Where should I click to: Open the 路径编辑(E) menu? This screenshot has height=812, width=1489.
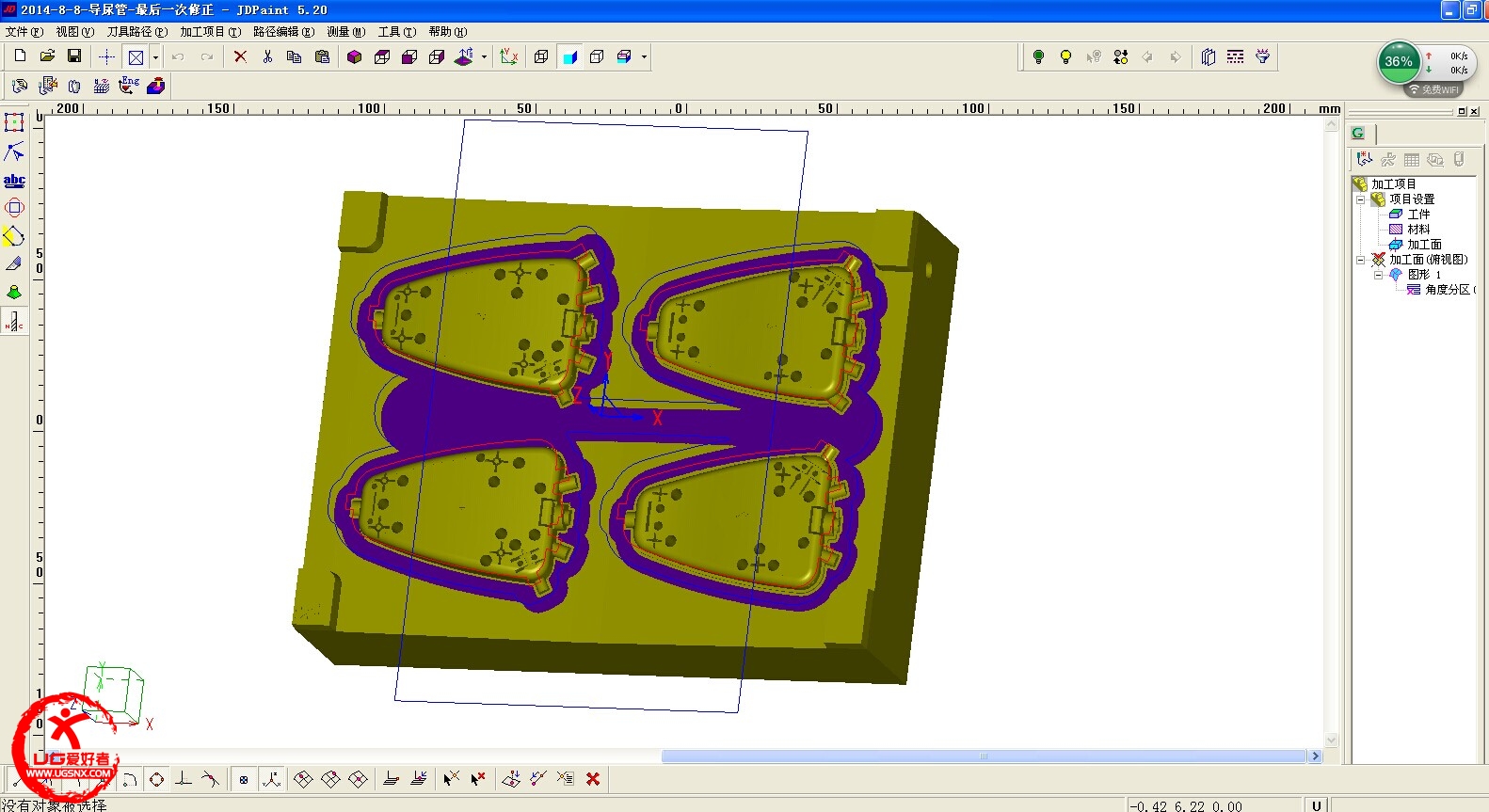click(x=284, y=32)
